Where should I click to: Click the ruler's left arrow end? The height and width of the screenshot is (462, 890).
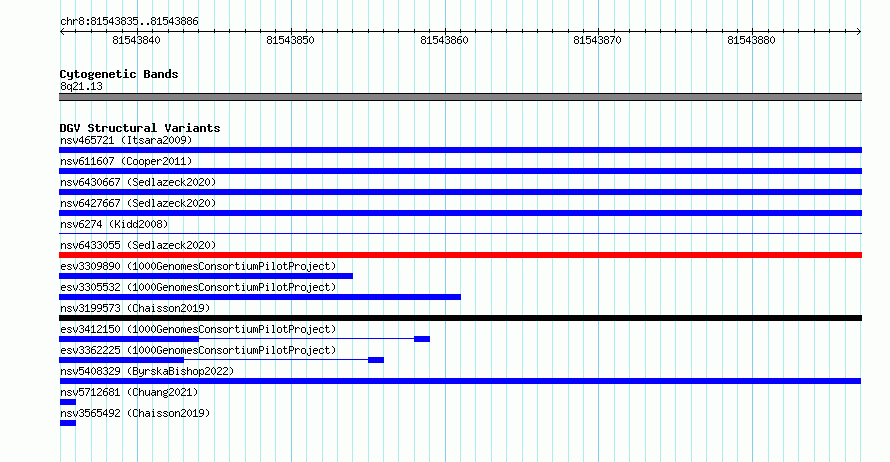[62, 32]
